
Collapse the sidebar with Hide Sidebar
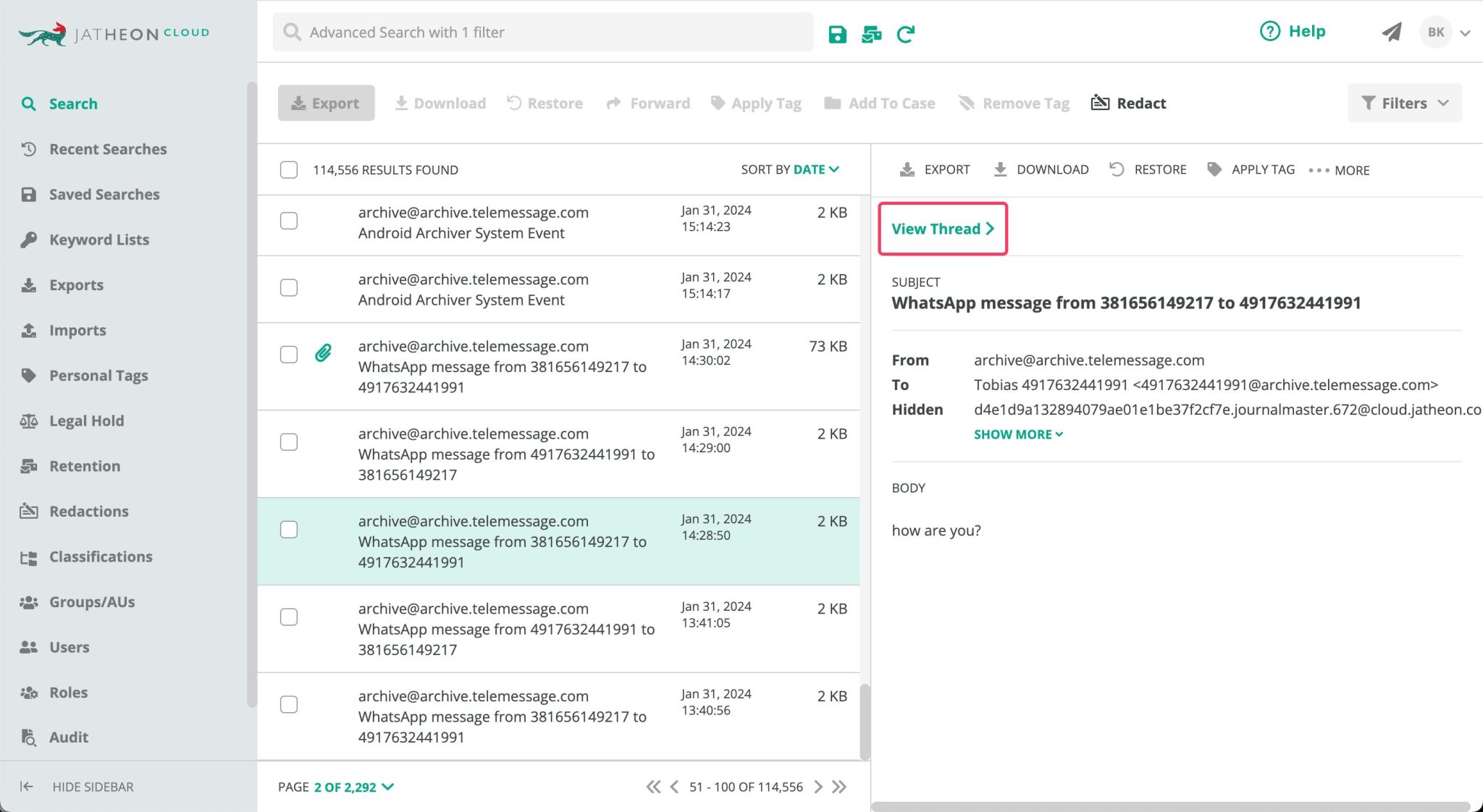[77, 787]
